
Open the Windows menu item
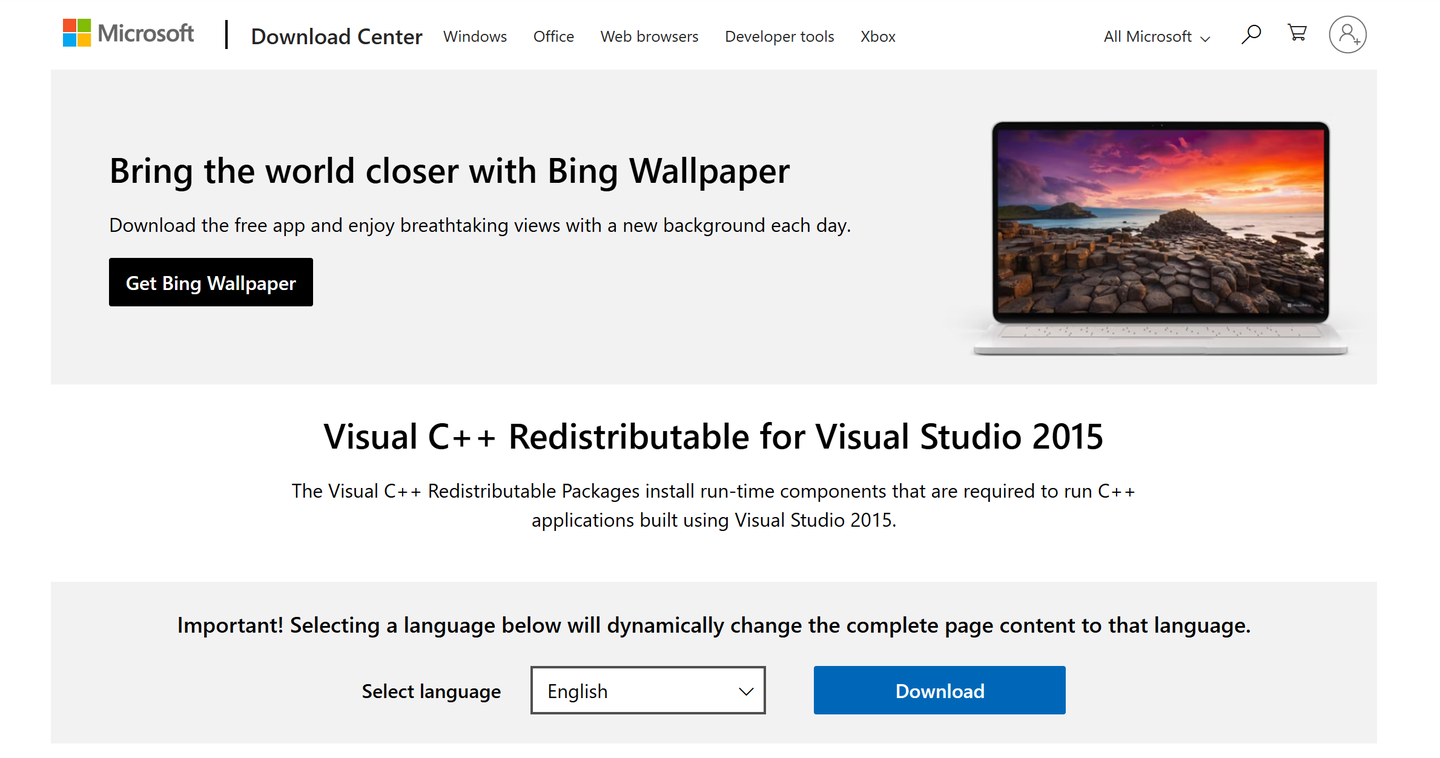coord(475,36)
